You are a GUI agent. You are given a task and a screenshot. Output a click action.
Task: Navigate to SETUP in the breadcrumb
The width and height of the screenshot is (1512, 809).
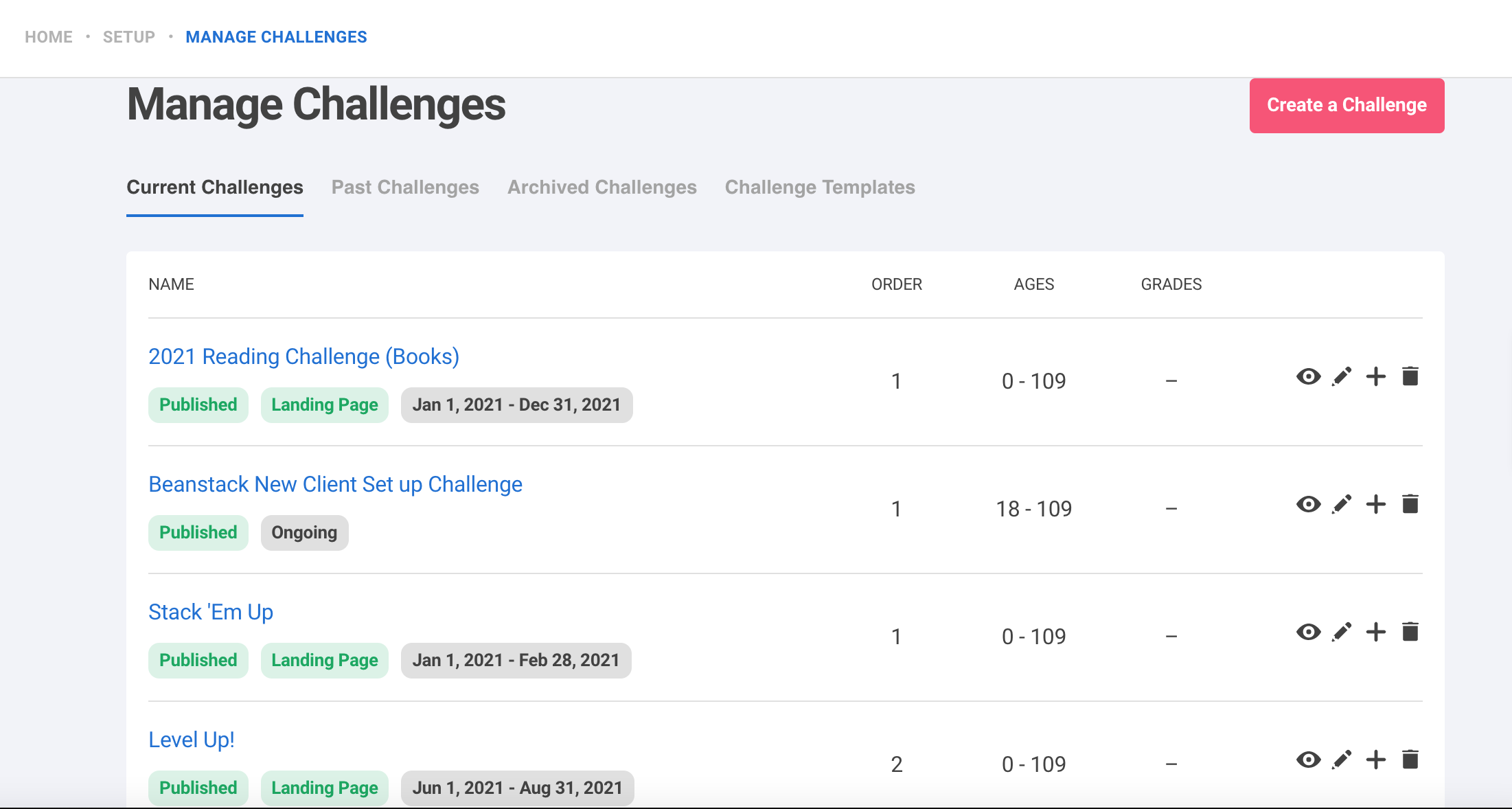tap(128, 36)
